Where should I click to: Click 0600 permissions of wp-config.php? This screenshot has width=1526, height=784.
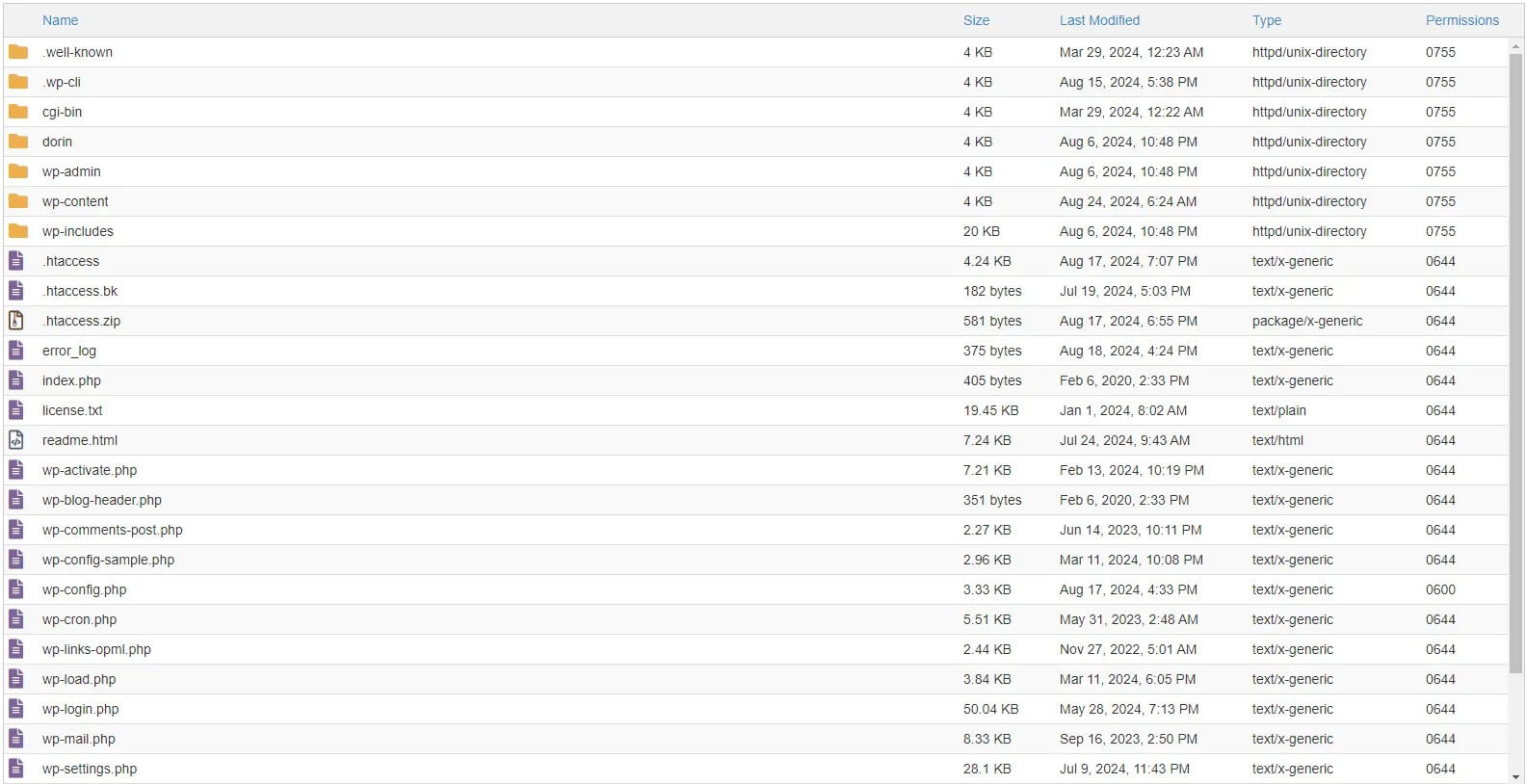point(1440,589)
